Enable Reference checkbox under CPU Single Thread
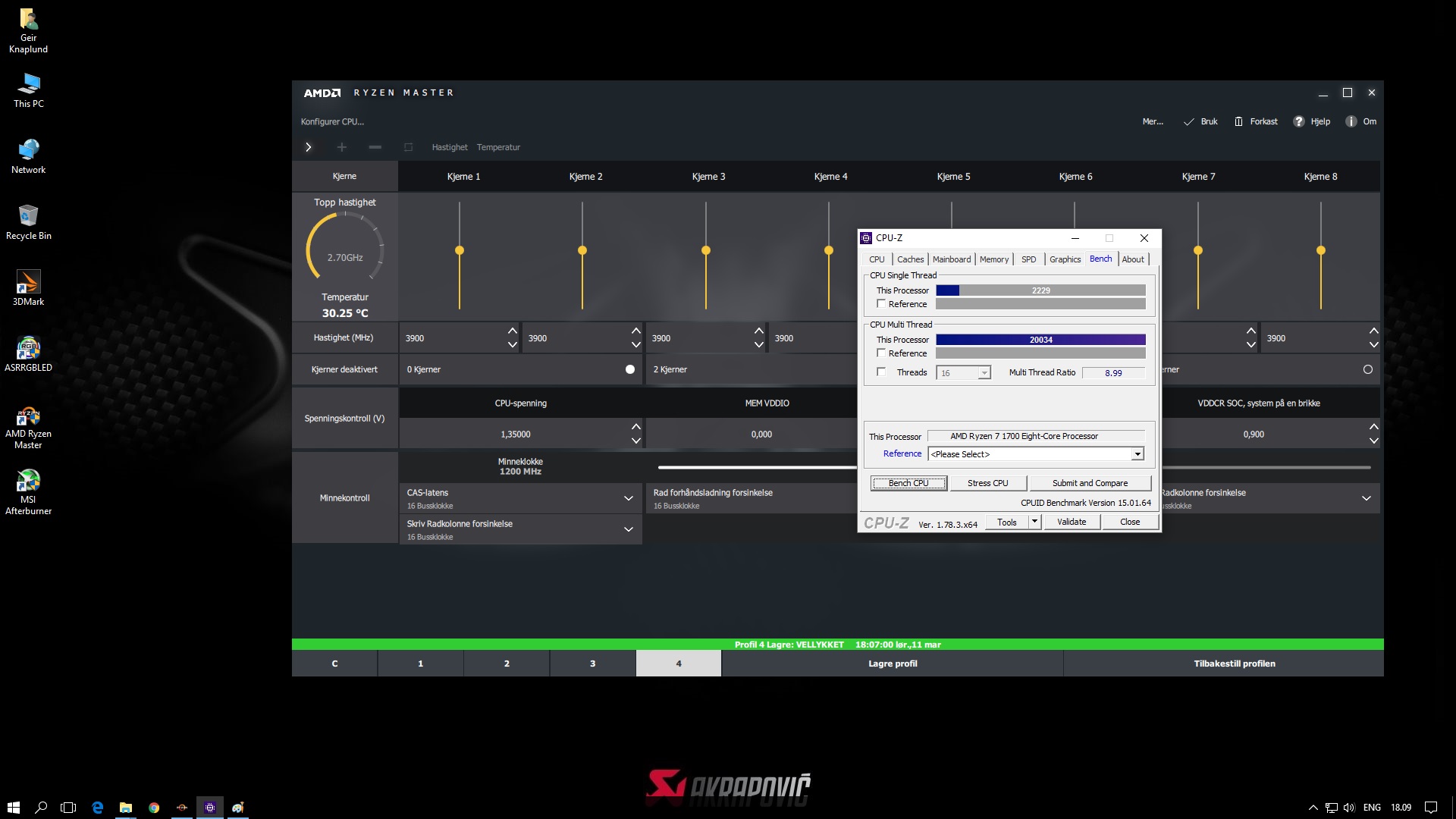The height and width of the screenshot is (819, 1456). [881, 303]
